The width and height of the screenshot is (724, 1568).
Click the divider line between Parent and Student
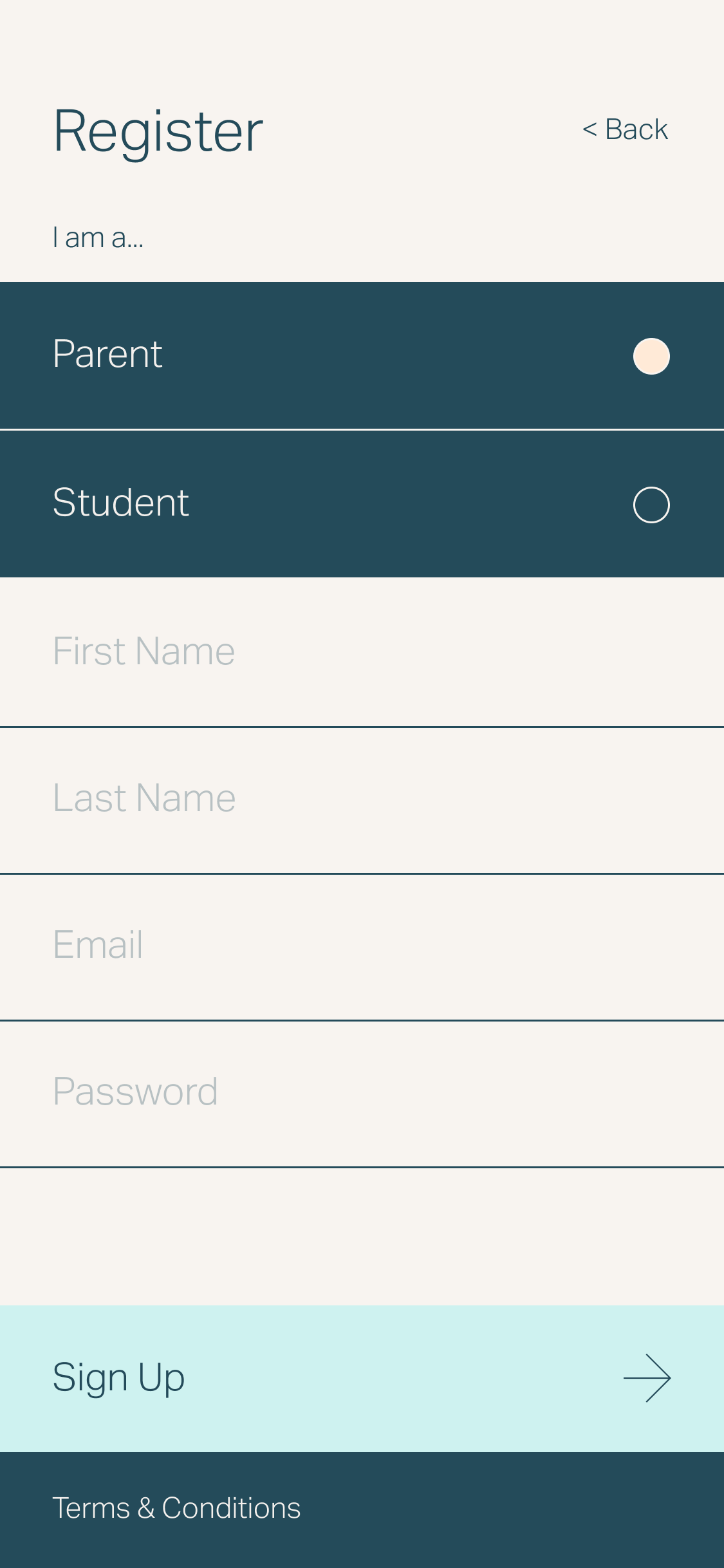362,429
